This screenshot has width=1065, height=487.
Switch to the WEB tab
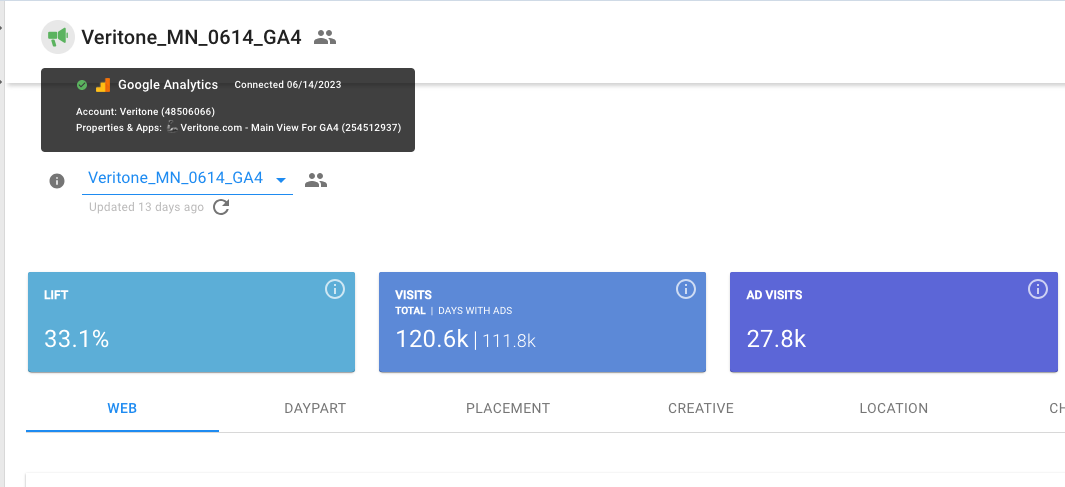pos(122,408)
